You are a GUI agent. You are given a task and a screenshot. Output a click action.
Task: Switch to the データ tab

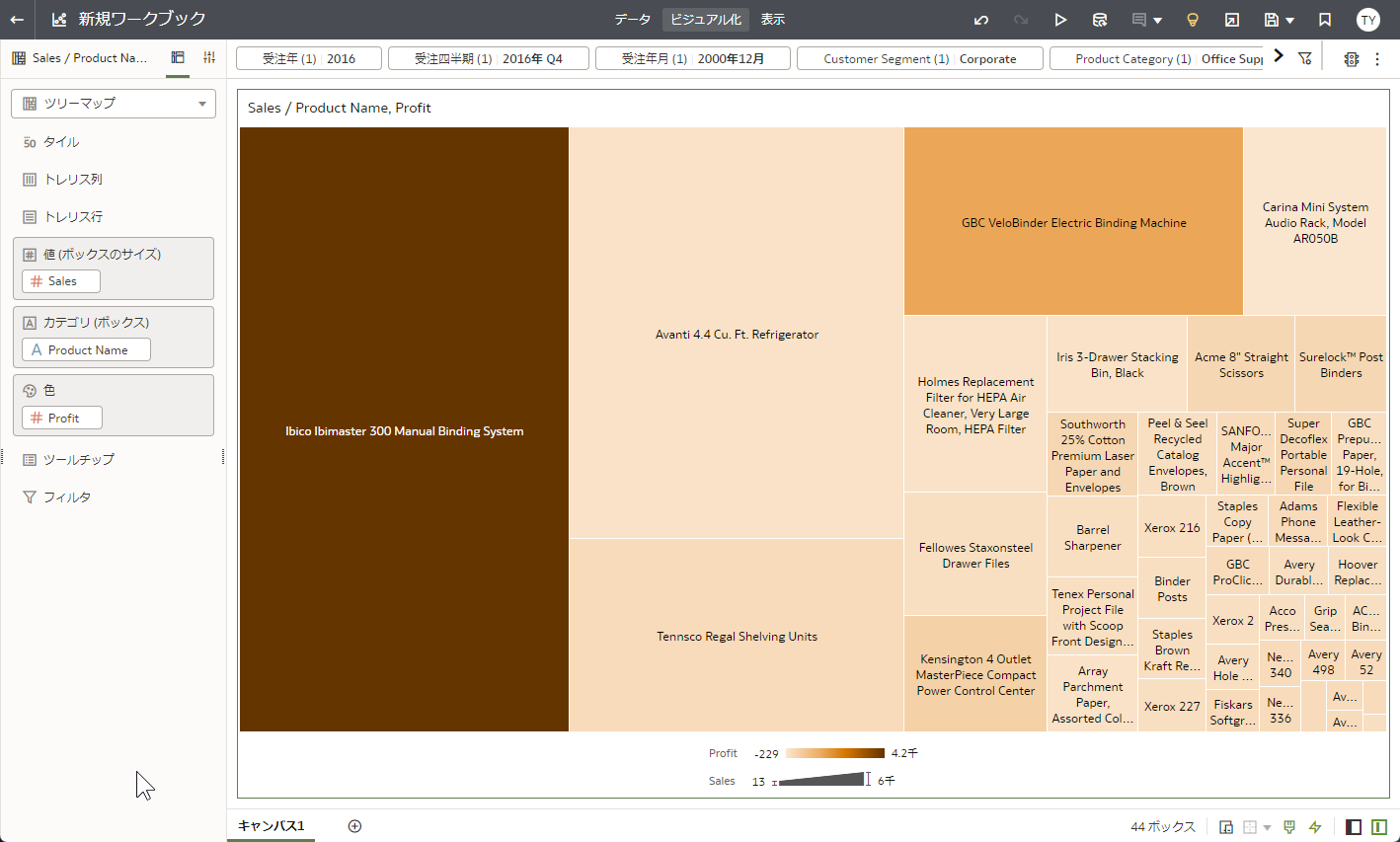click(632, 20)
